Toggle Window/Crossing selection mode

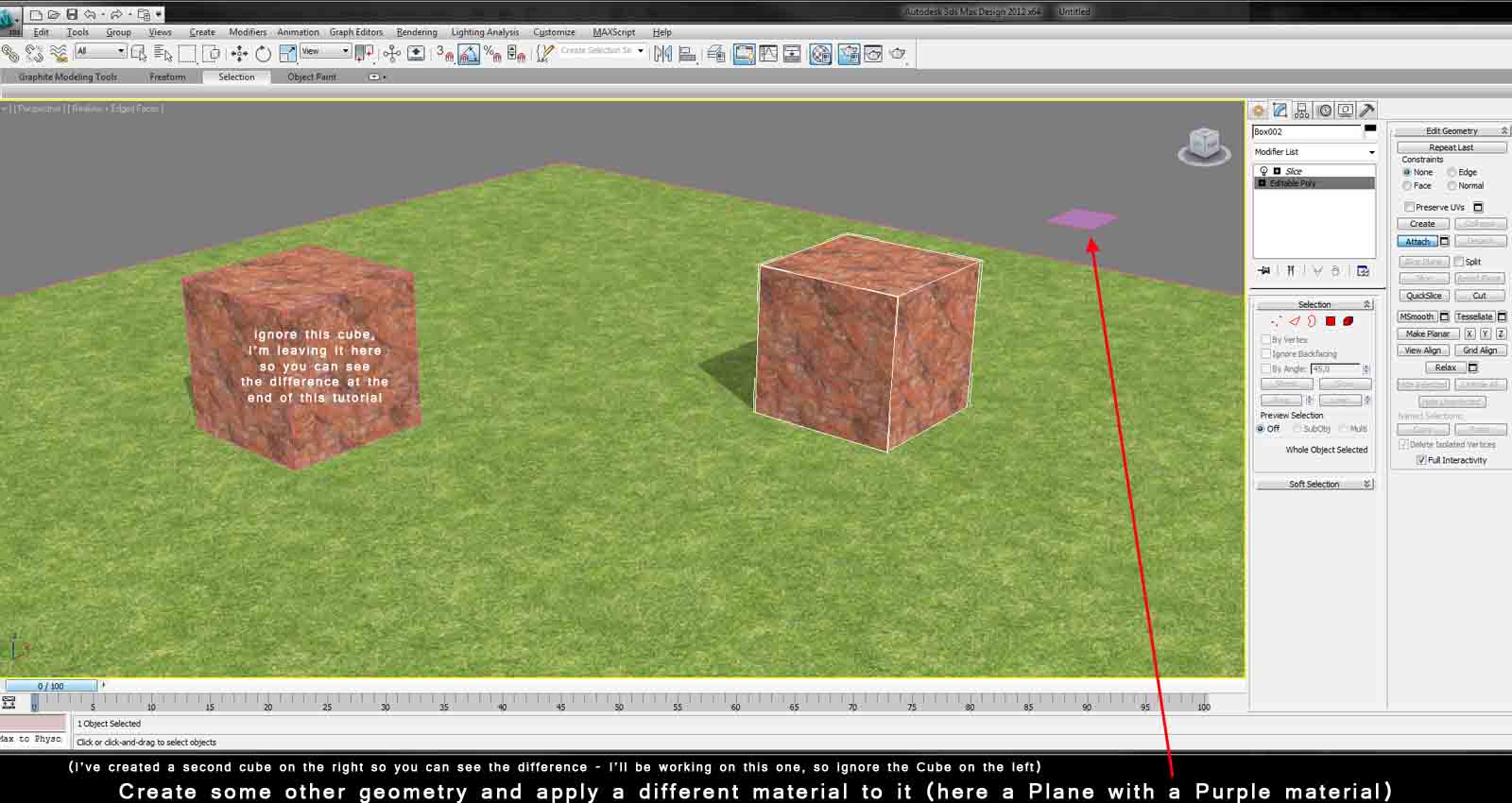tap(212, 53)
